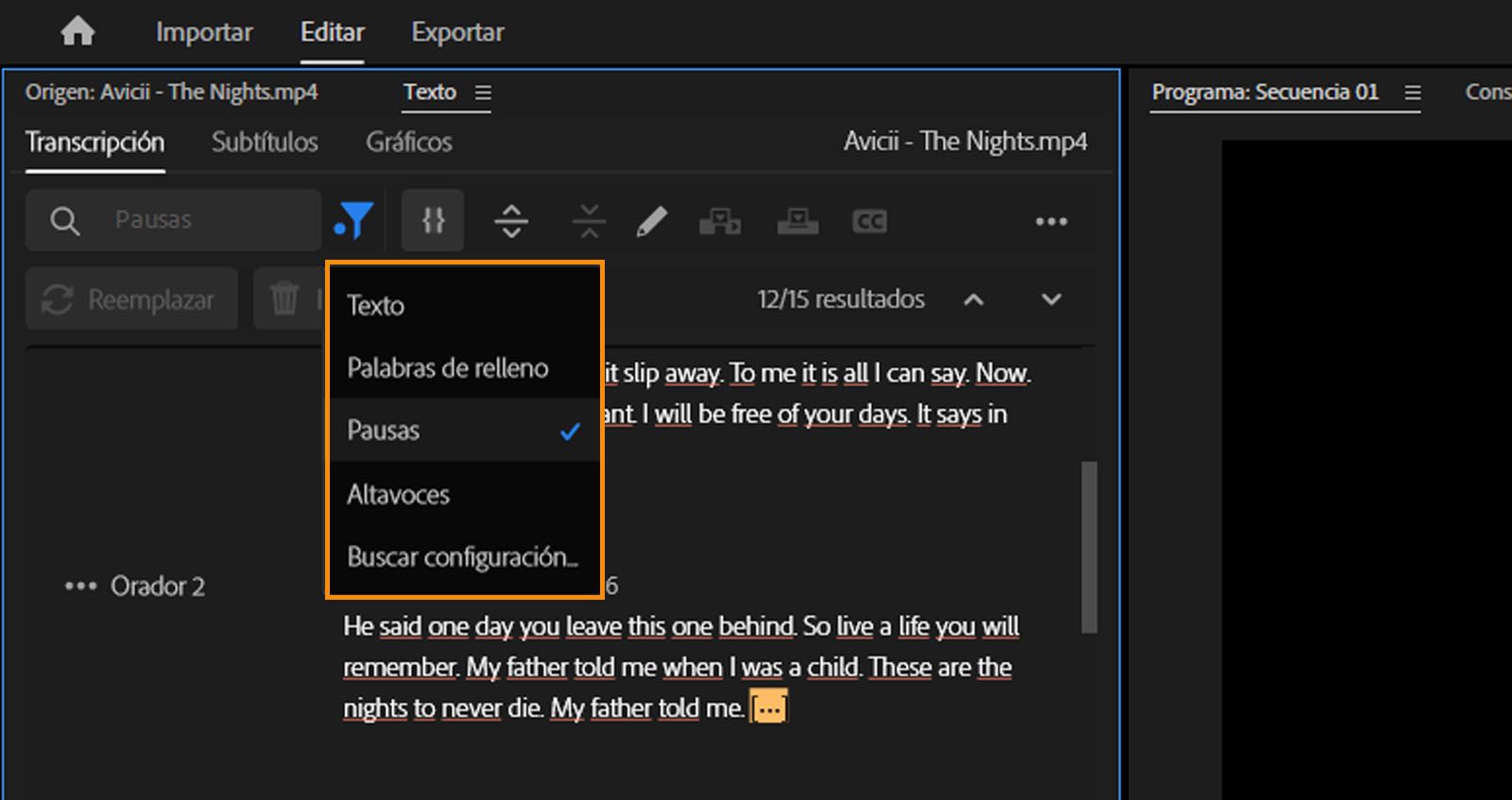Click the Reemplazar button

pos(131,299)
